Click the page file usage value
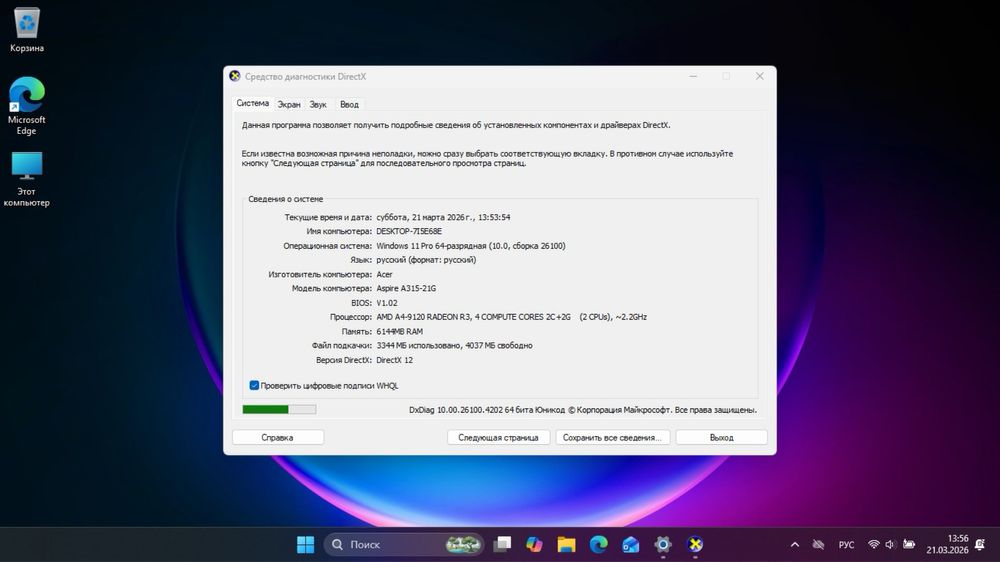Viewport: 1000px width, 562px height. click(454, 346)
